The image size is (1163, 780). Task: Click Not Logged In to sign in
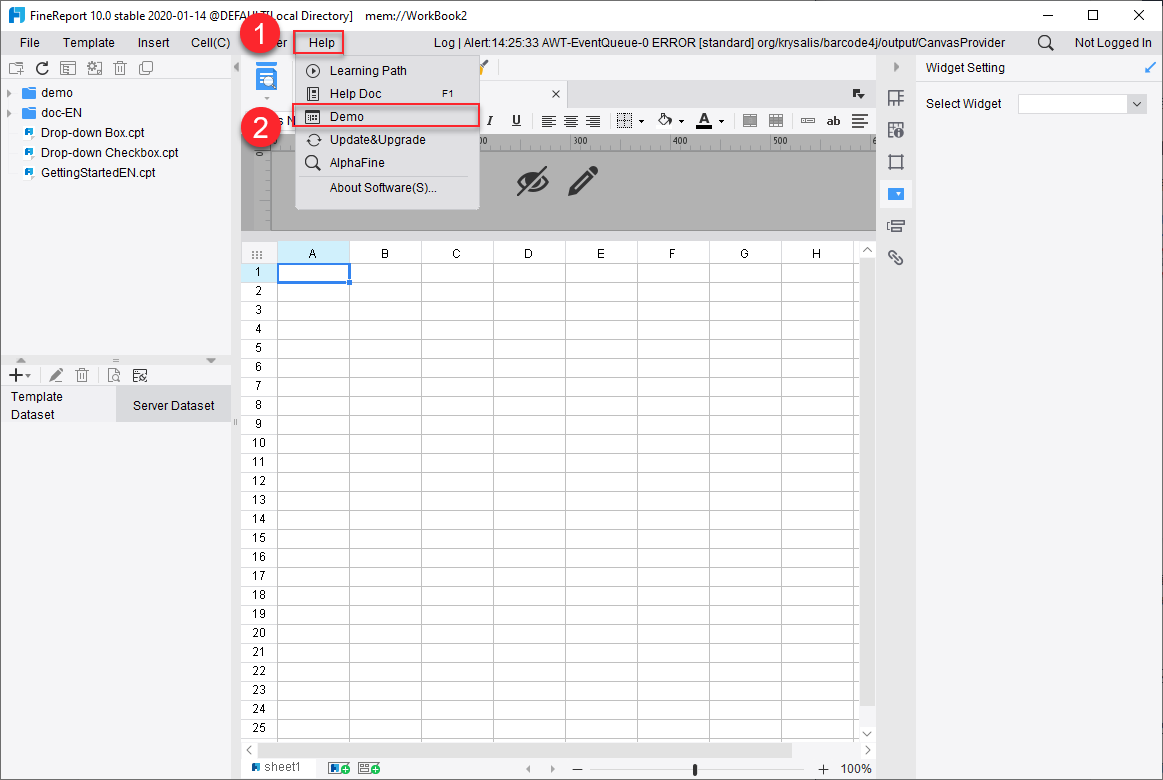tap(1113, 42)
